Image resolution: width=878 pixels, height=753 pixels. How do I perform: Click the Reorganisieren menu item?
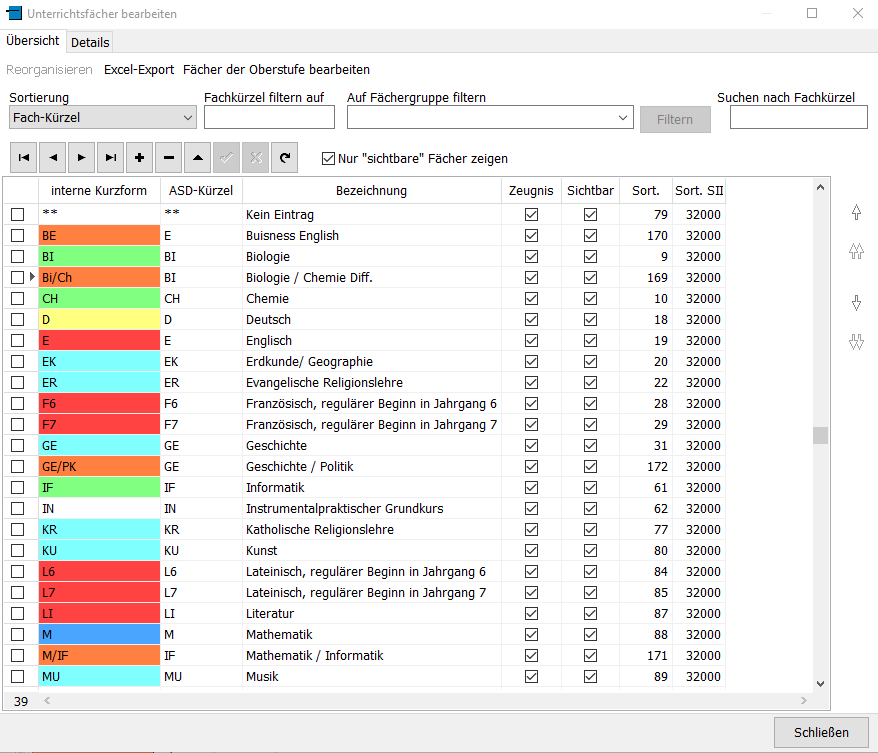click(x=49, y=69)
